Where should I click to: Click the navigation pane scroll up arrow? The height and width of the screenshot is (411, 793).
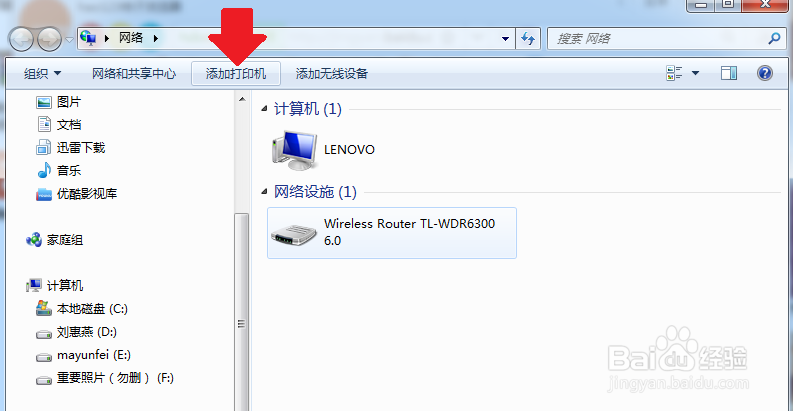tap(242, 99)
